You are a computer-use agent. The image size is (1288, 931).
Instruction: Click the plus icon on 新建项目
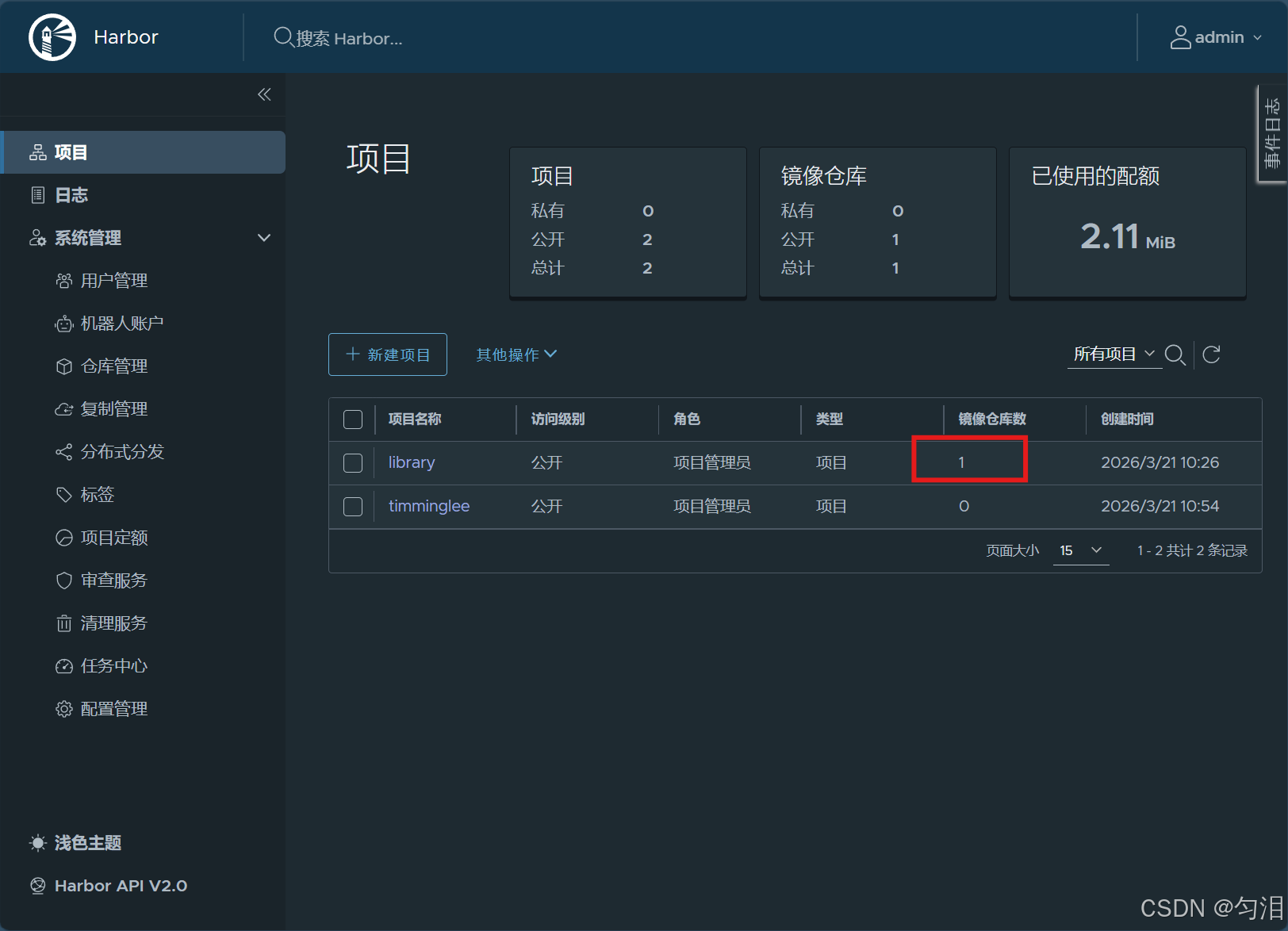click(x=353, y=354)
